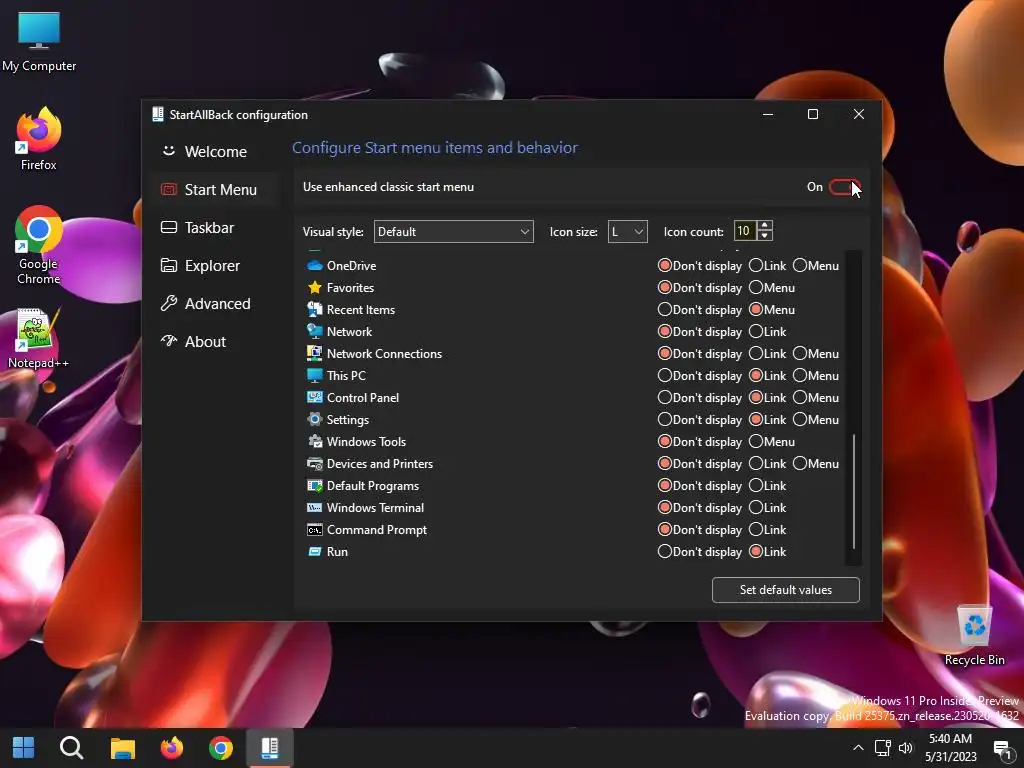Click the Windows Terminal icon
The width and height of the screenshot is (1024, 768).
[x=315, y=508]
